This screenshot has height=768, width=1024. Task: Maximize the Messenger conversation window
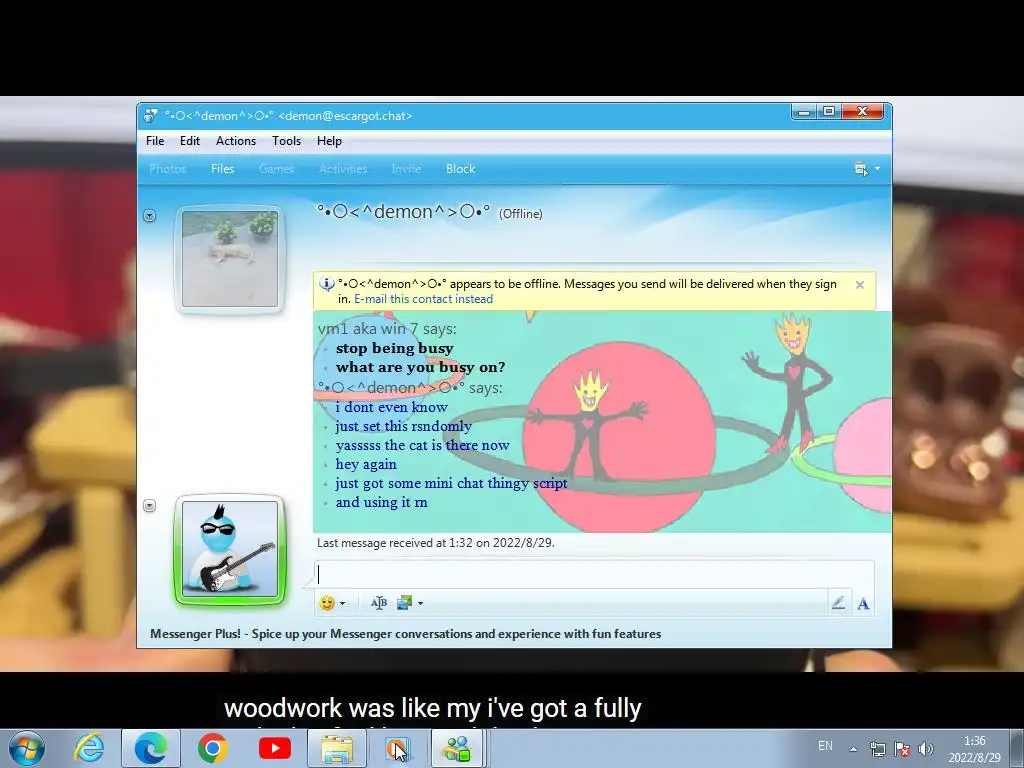(829, 112)
